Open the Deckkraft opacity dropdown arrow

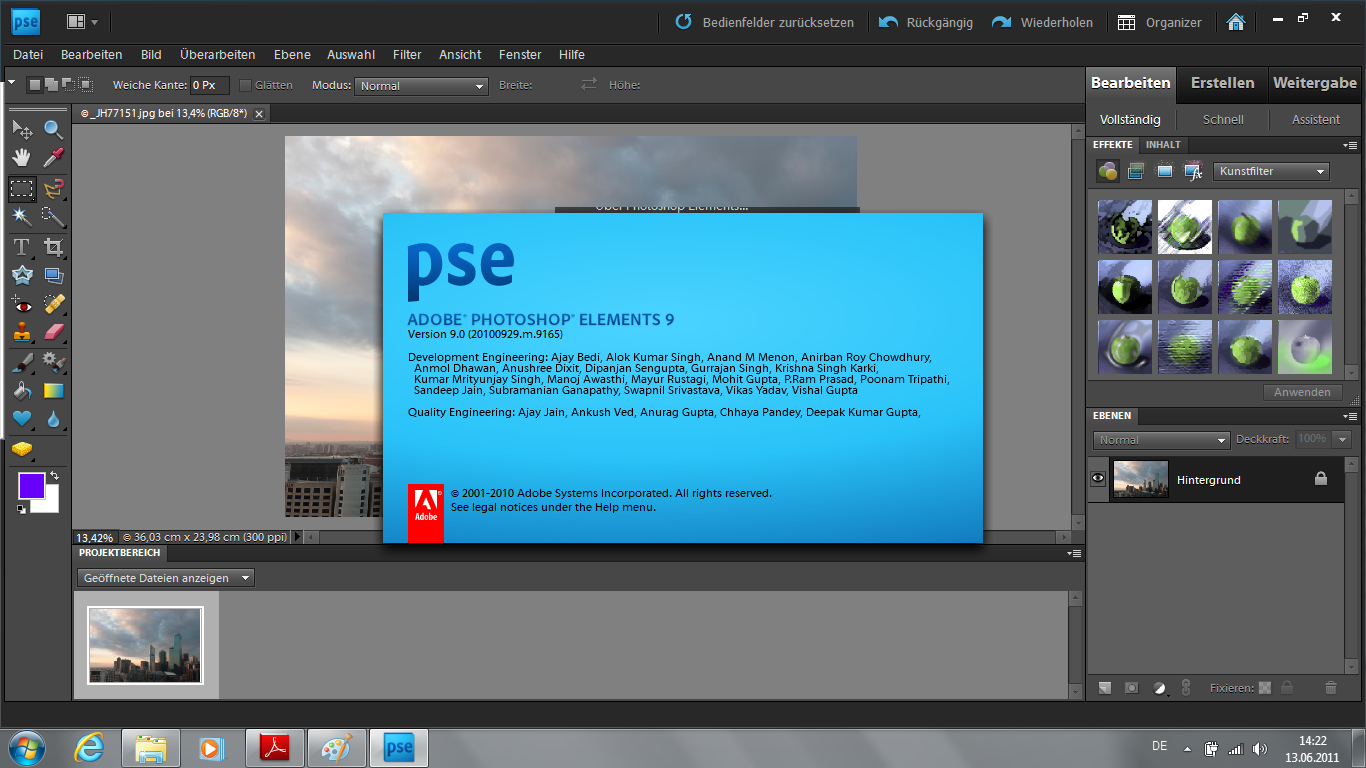1342,439
